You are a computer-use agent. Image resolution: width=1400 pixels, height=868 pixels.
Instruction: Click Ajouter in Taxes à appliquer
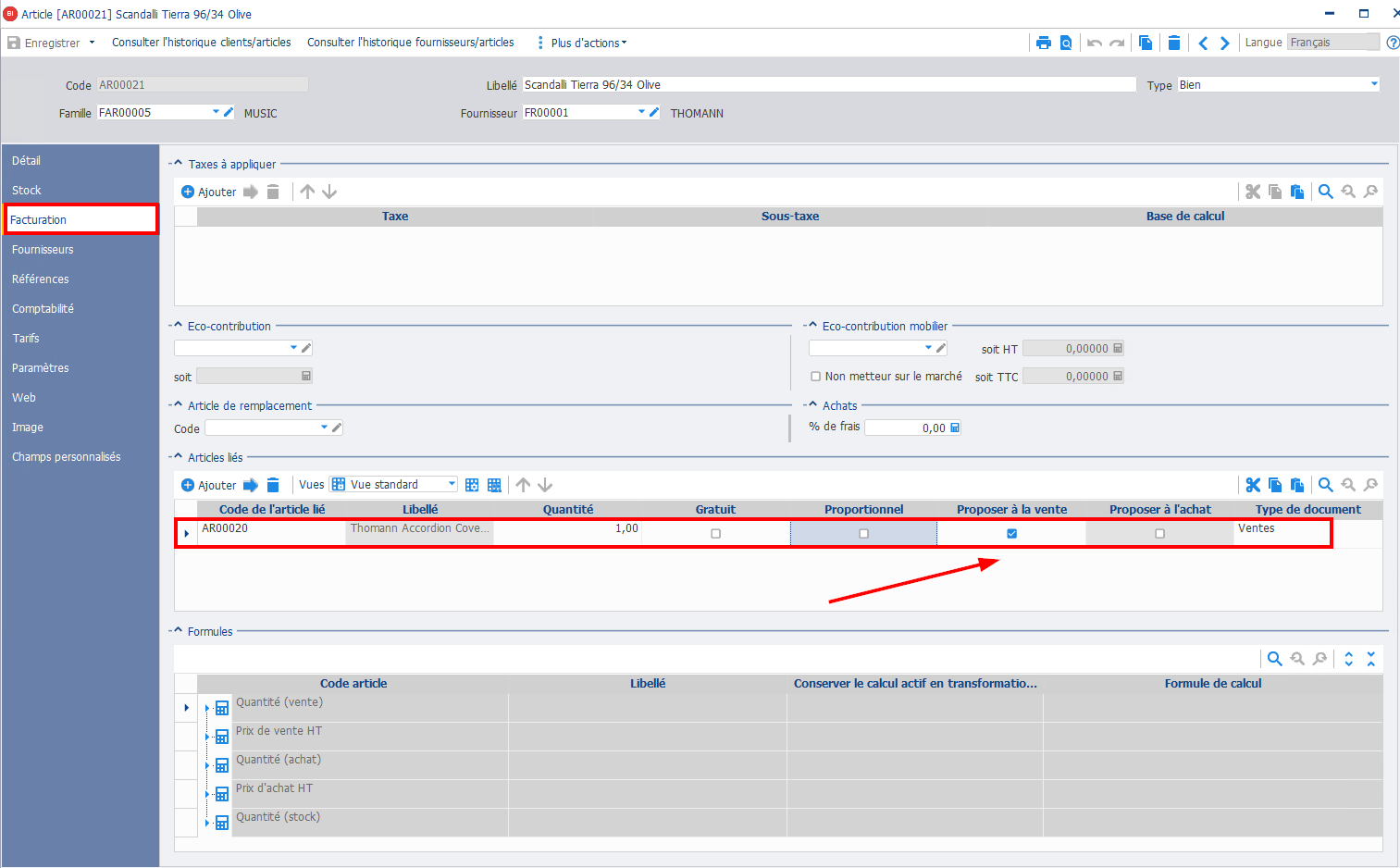point(209,192)
